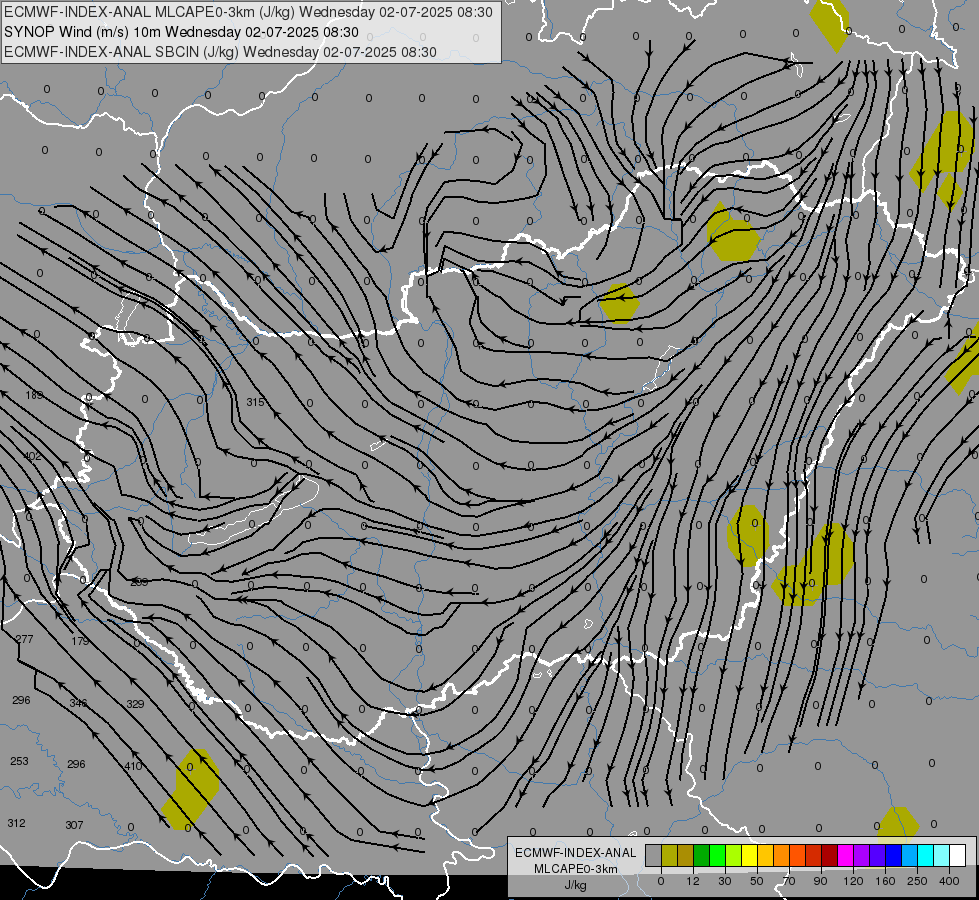Click the map value 402
Screen dimensions: 979x900
[x=32, y=456]
